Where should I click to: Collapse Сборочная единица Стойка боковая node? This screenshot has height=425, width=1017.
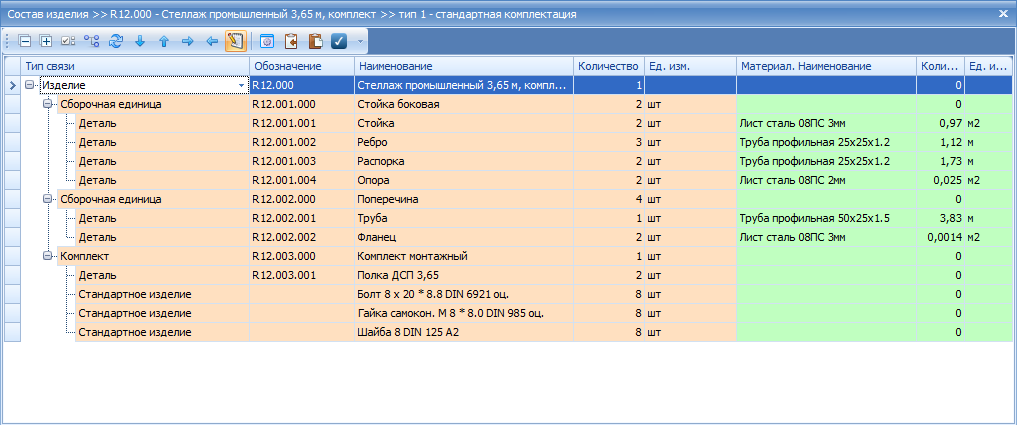coord(47,104)
